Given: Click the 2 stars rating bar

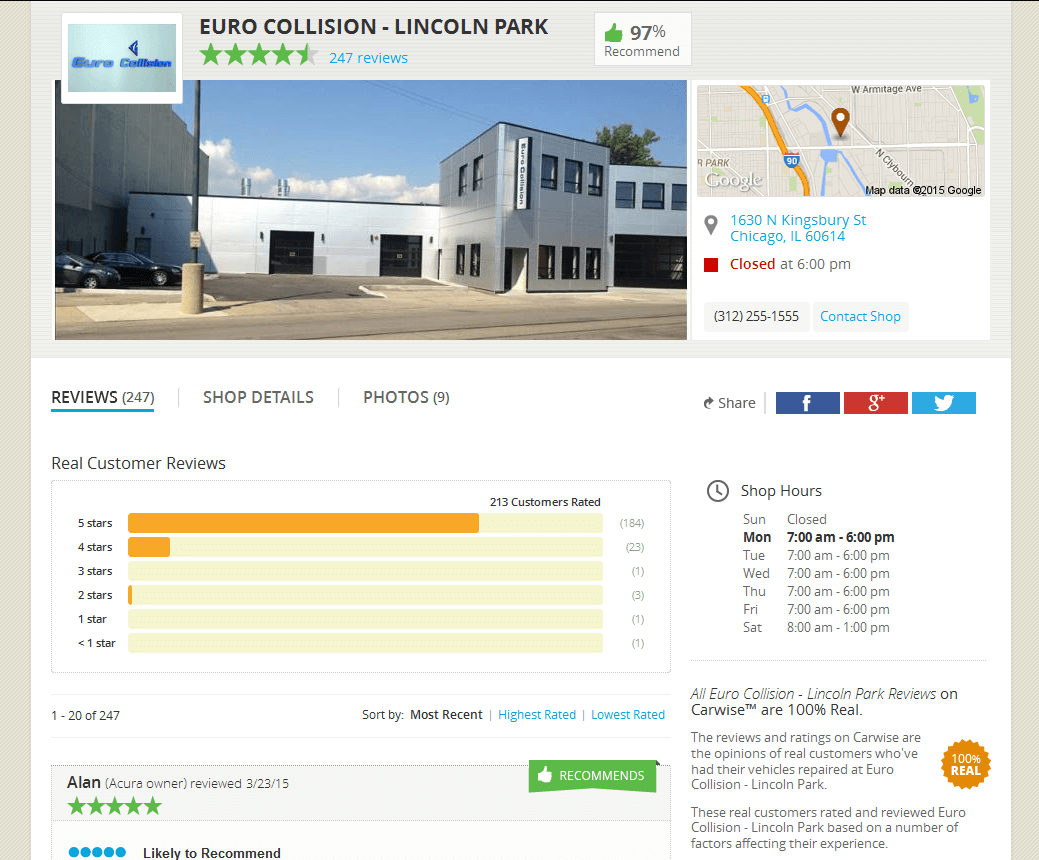Looking at the screenshot, I should (365, 595).
